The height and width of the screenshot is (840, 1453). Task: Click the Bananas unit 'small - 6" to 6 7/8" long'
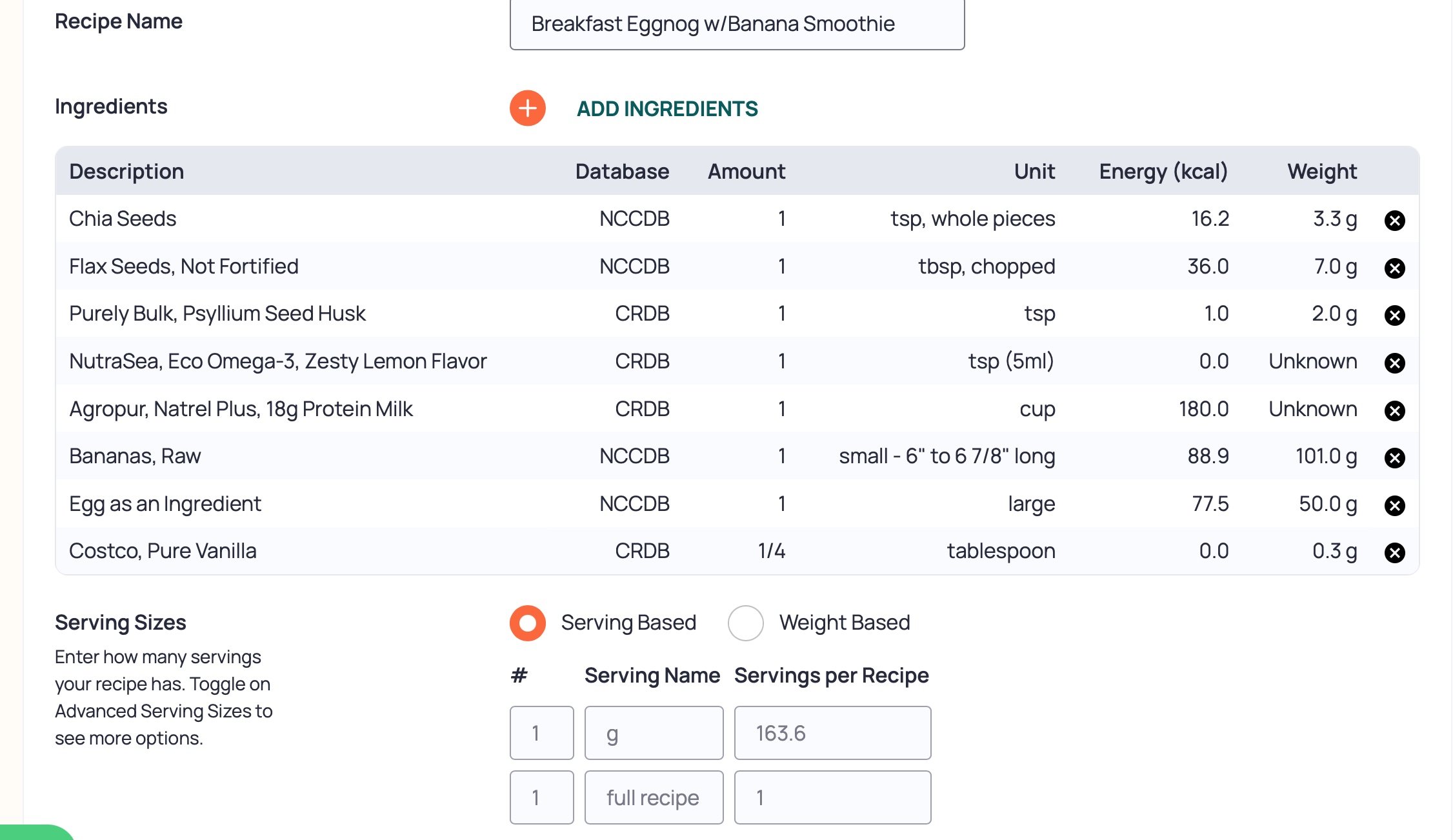coord(947,456)
